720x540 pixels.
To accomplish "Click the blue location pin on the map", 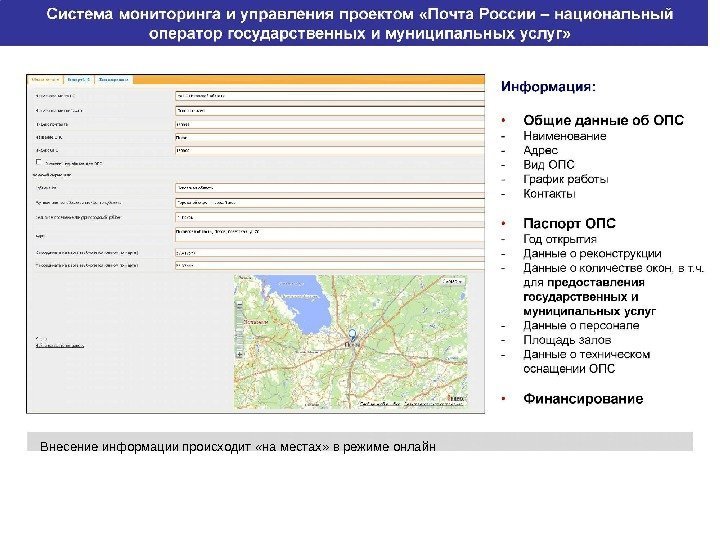I will [352, 334].
